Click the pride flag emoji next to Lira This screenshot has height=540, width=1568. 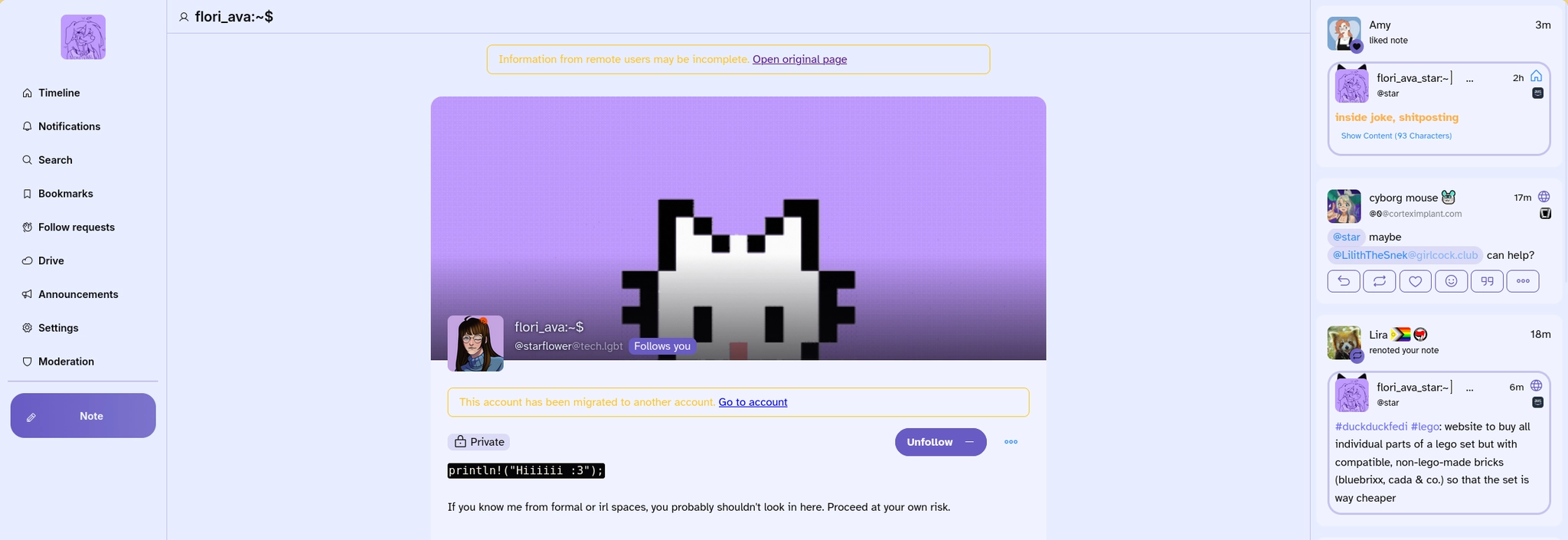[x=1401, y=335]
